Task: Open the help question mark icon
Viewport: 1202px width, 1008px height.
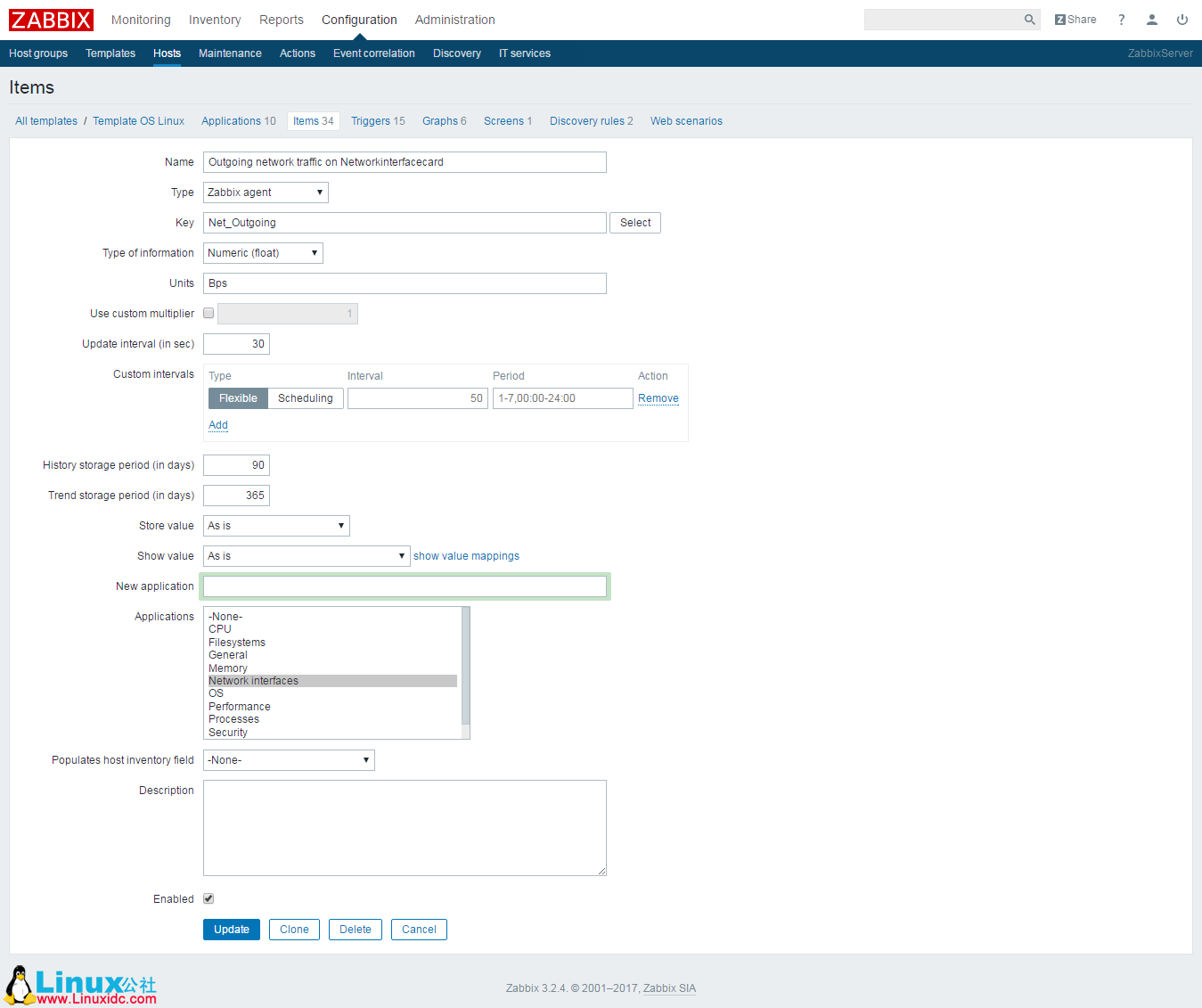Action: pos(1121,19)
